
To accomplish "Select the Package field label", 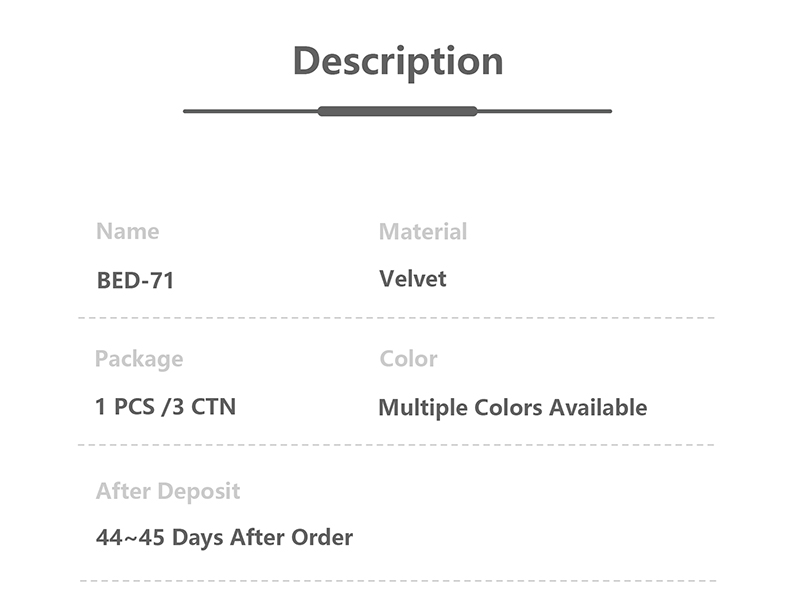I will pos(139,359).
